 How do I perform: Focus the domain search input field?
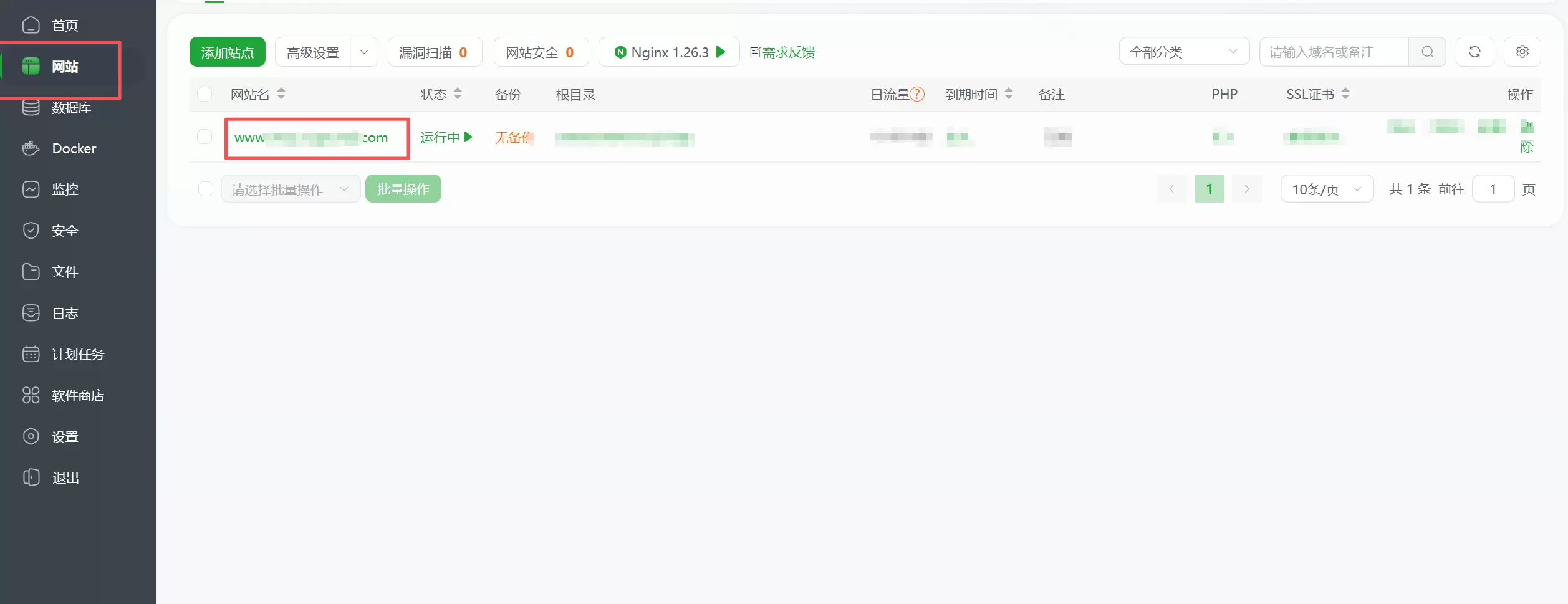[1334, 52]
